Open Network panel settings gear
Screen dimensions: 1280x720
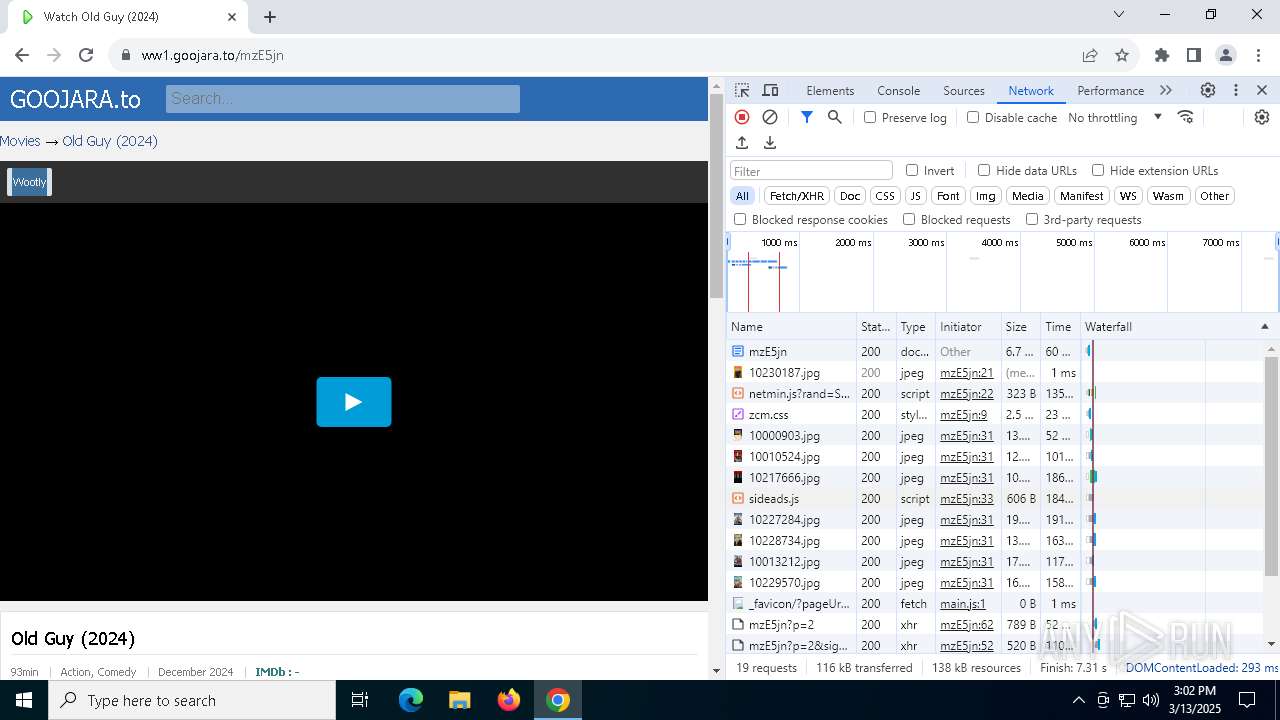pos(1262,117)
